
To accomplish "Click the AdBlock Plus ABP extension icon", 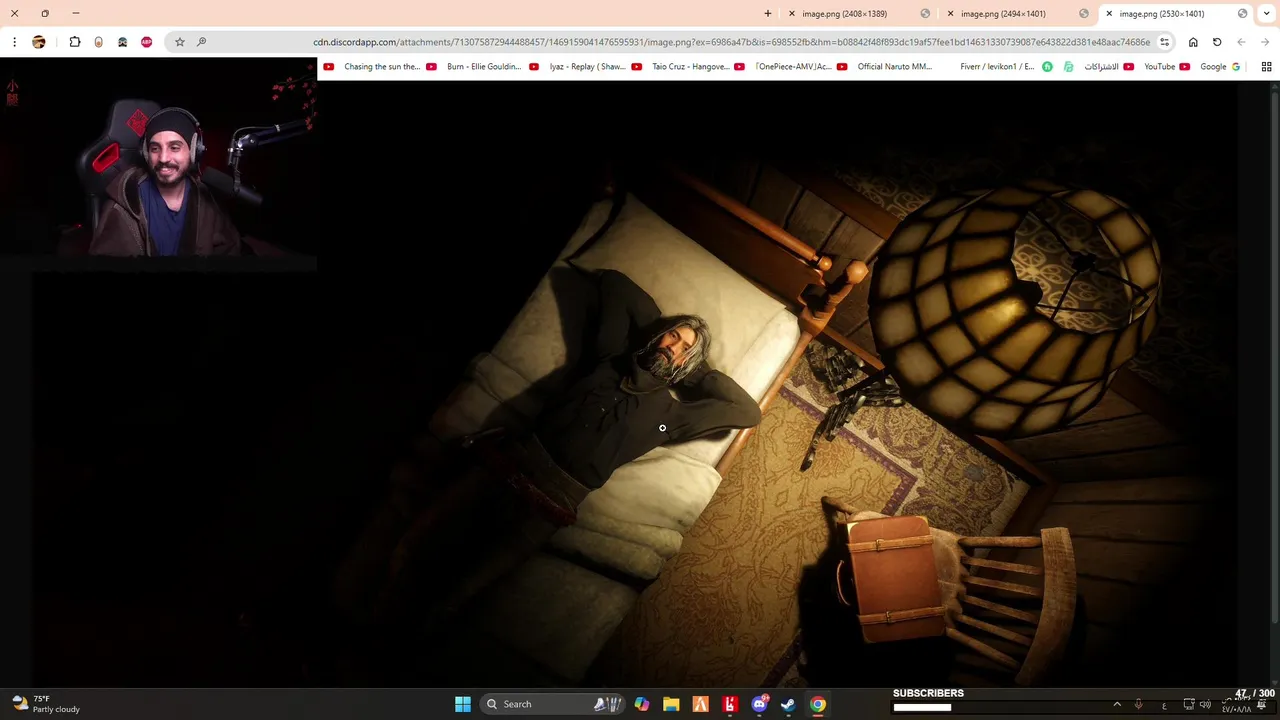I will [147, 42].
